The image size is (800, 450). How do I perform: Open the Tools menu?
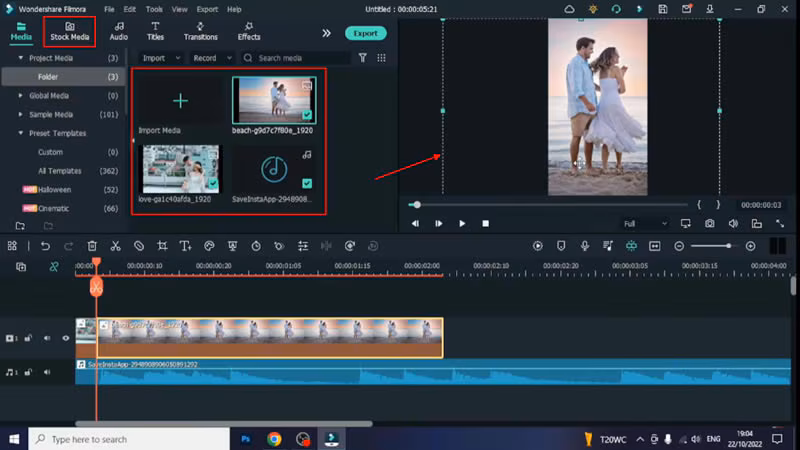(x=152, y=9)
